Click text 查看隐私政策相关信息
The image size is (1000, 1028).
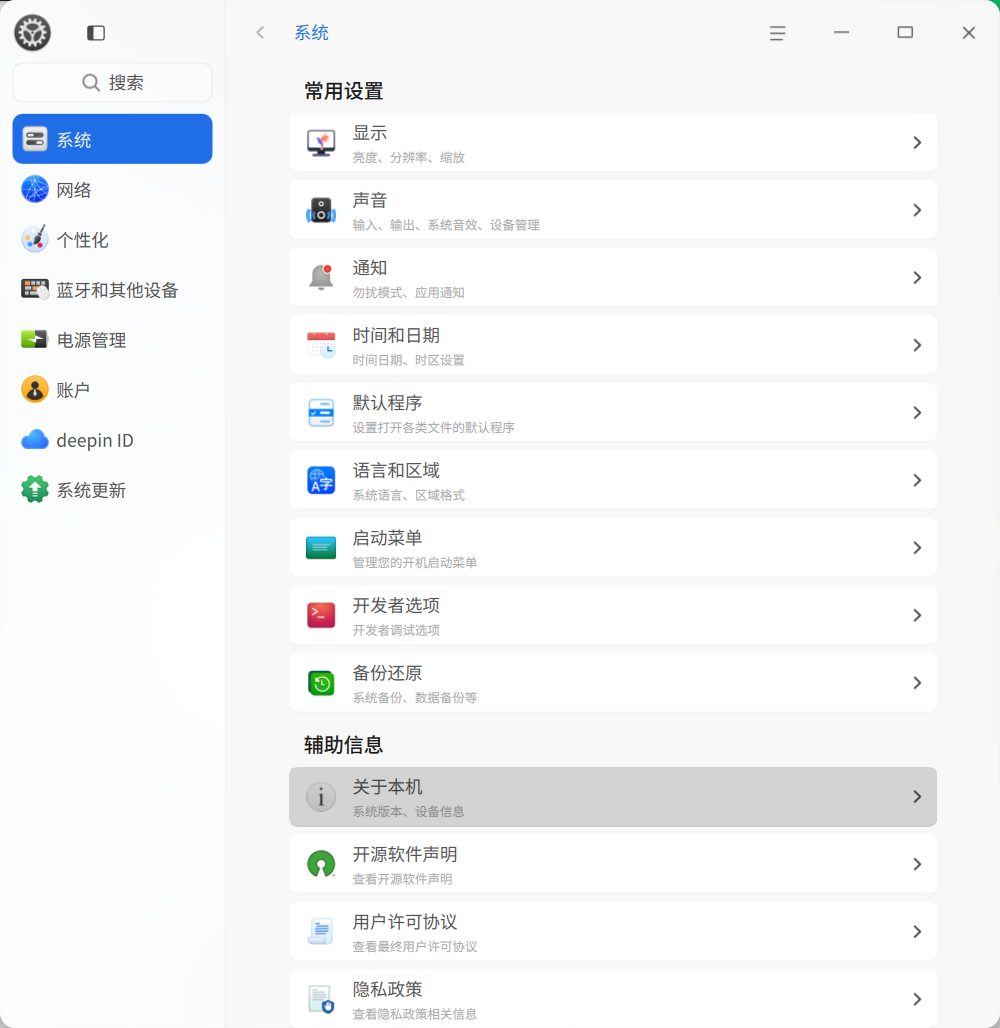click(x=414, y=1014)
